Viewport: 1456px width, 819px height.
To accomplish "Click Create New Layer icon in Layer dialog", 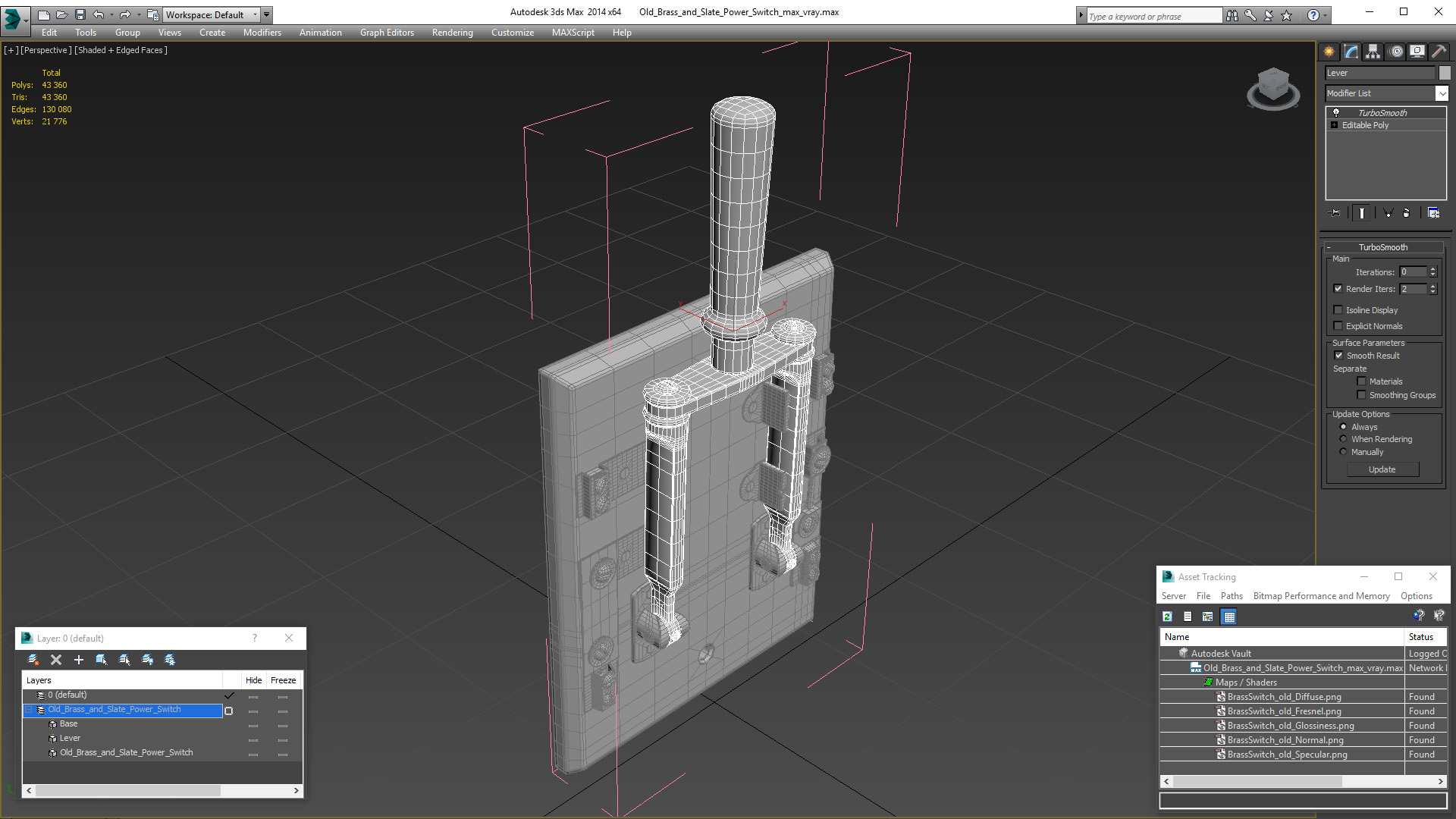I will [33, 660].
